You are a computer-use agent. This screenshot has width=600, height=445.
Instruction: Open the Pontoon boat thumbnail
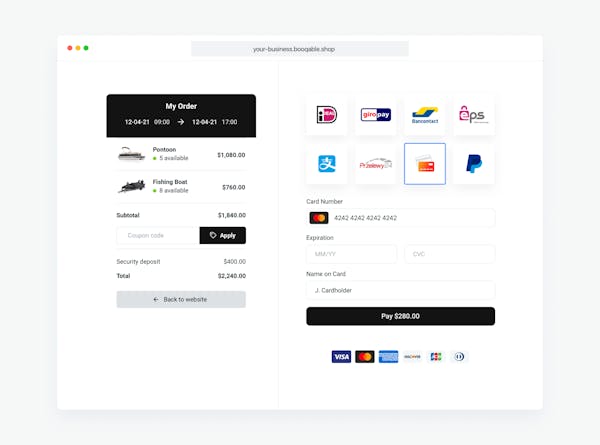click(131, 154)
